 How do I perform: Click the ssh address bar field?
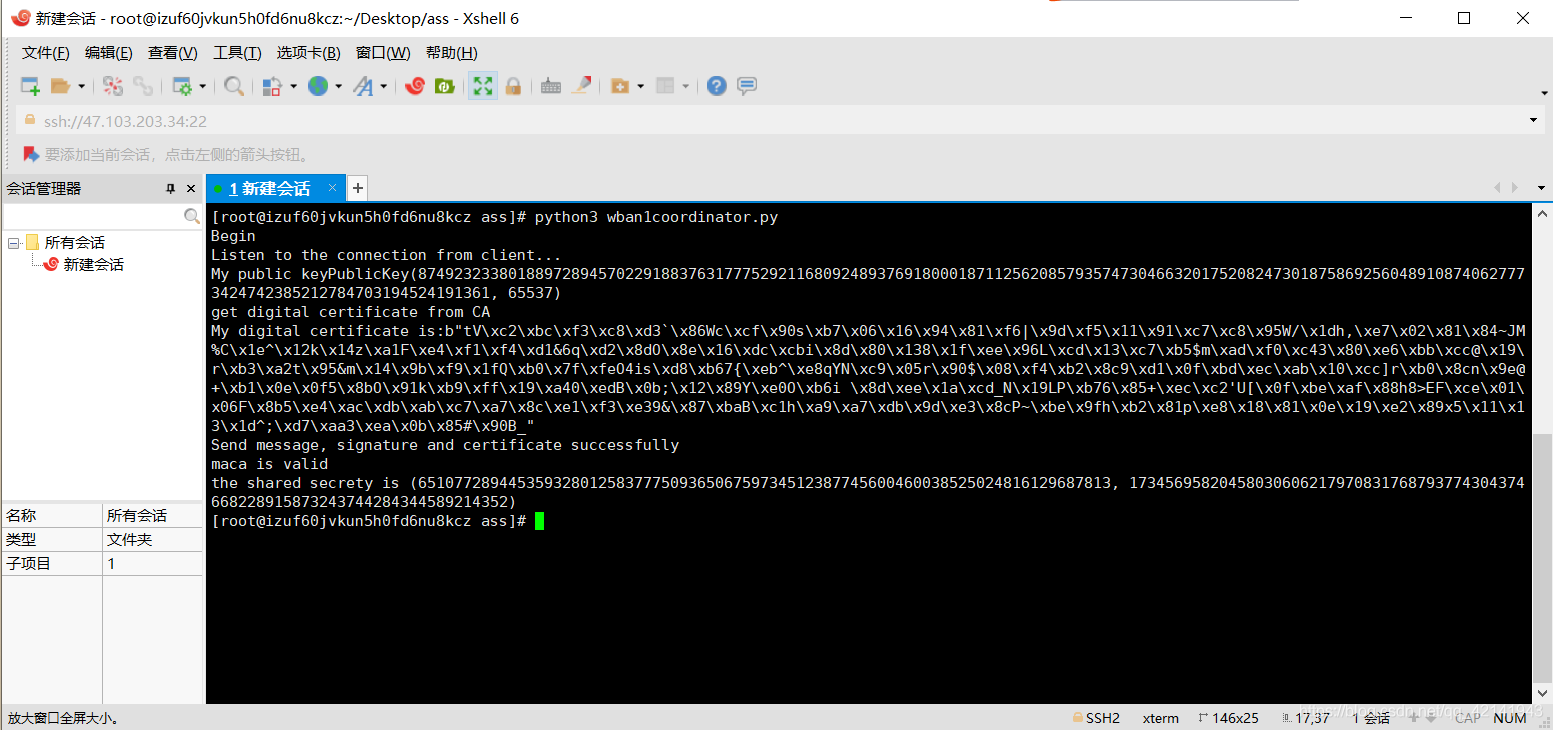coord(780,121)
